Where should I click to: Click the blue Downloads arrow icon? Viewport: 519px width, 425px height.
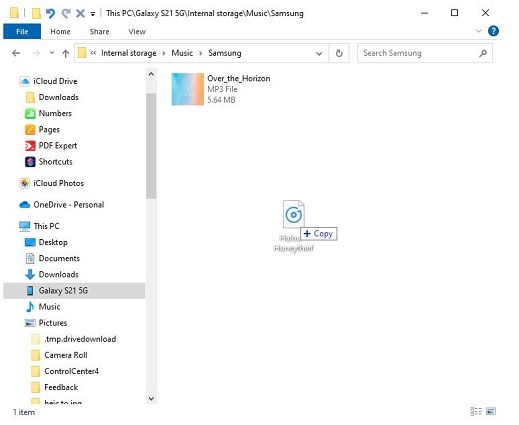tap(30, 274)
